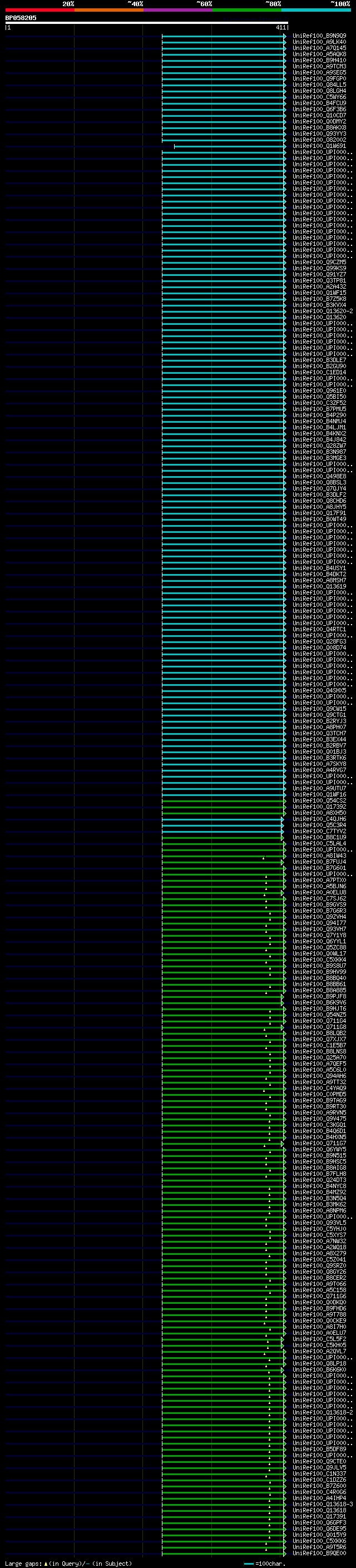Click the UniRef100_B4FCU9 label
This screenshot has width=356, height=1568.
coord(319,103)
